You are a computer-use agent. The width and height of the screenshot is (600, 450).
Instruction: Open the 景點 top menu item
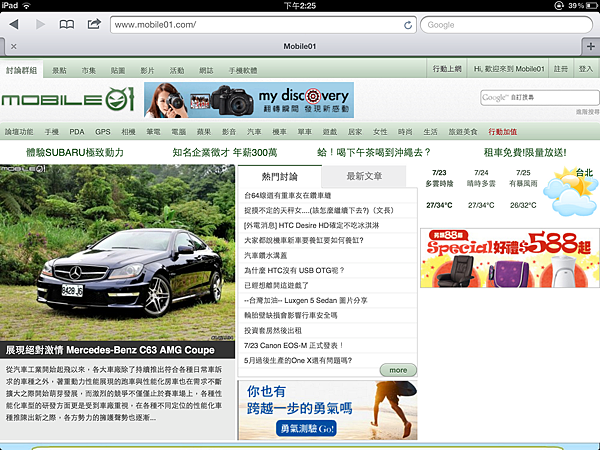click(59, 70)
